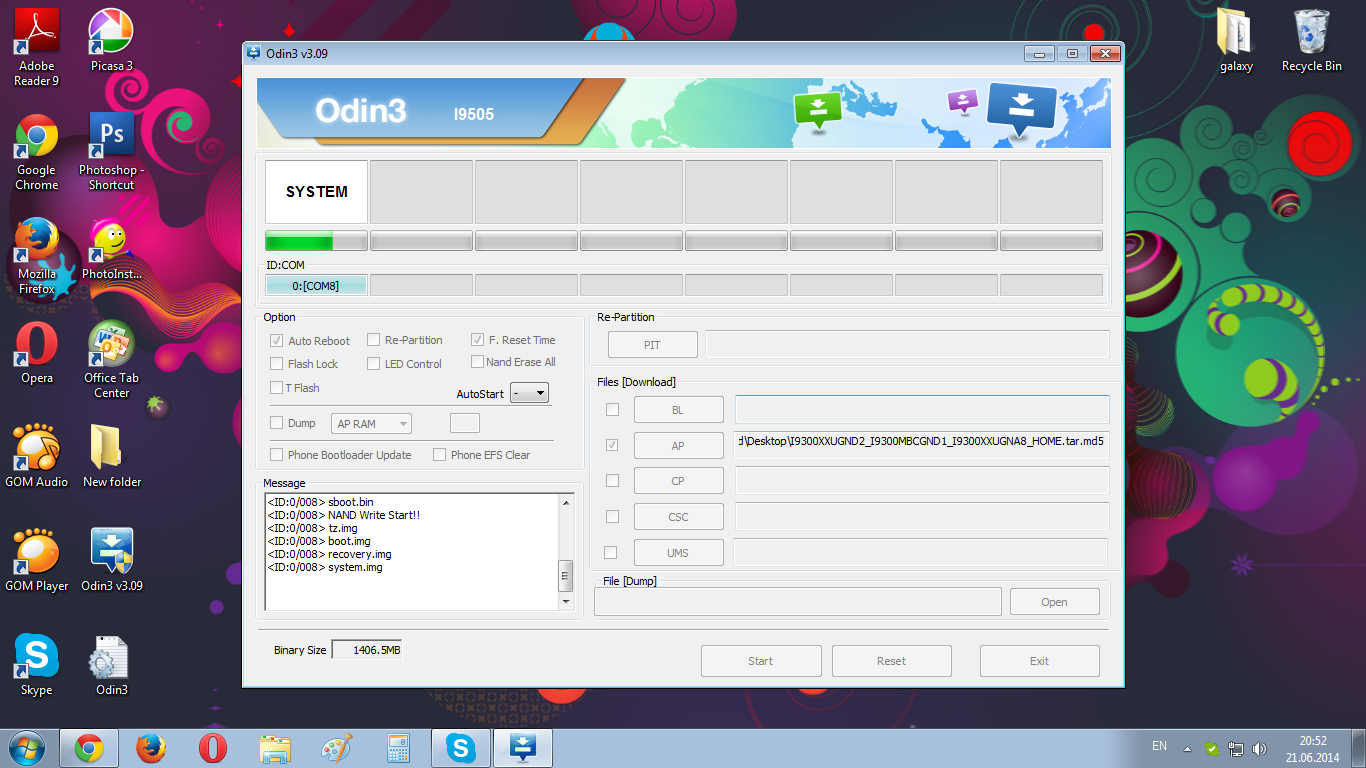This screenshot has height=768, width=1366.
Task: Expand the AP RAM dropdown
Action: pyautogui.click(x=371, y=424)
